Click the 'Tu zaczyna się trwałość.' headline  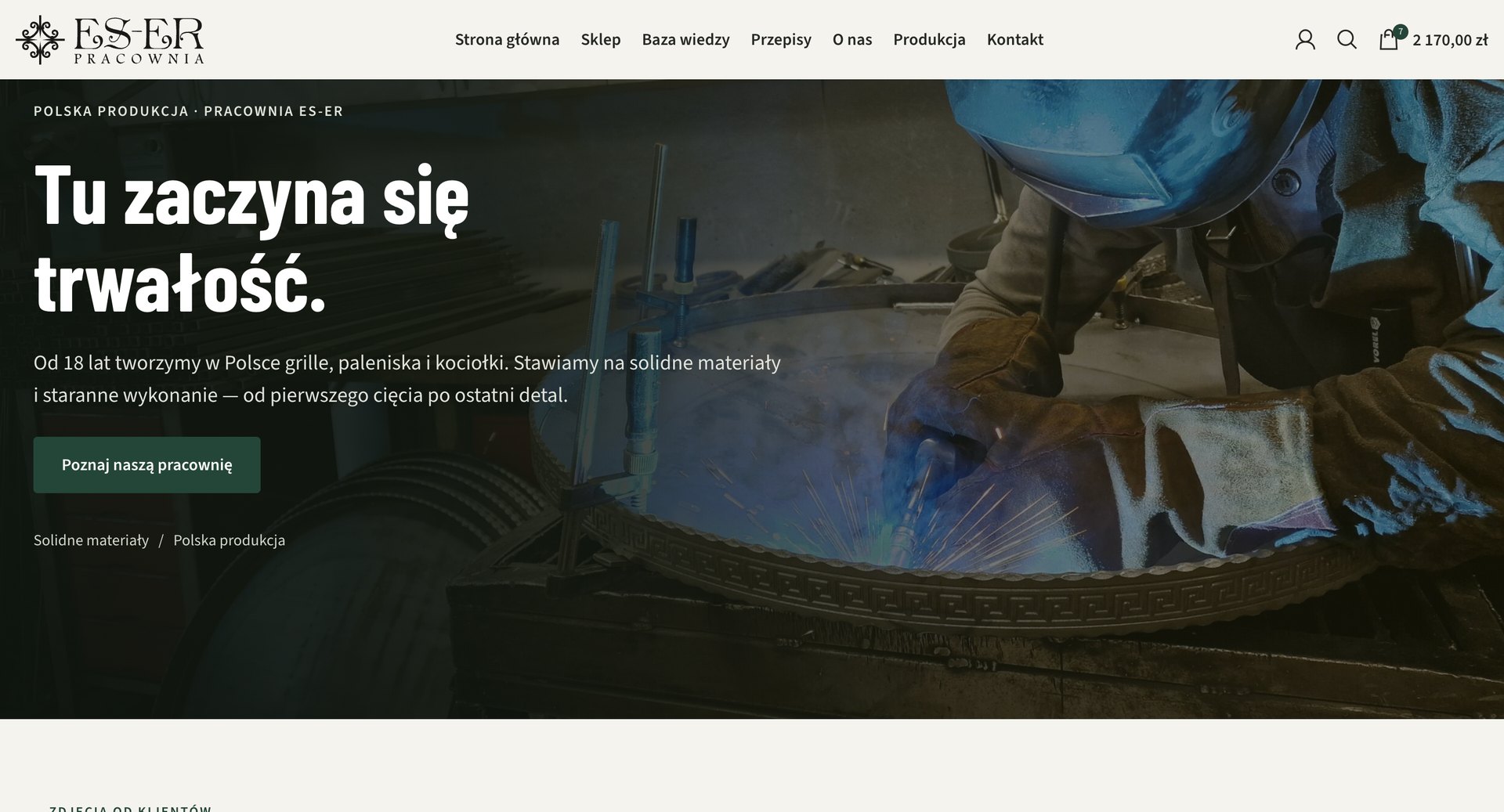251,238
